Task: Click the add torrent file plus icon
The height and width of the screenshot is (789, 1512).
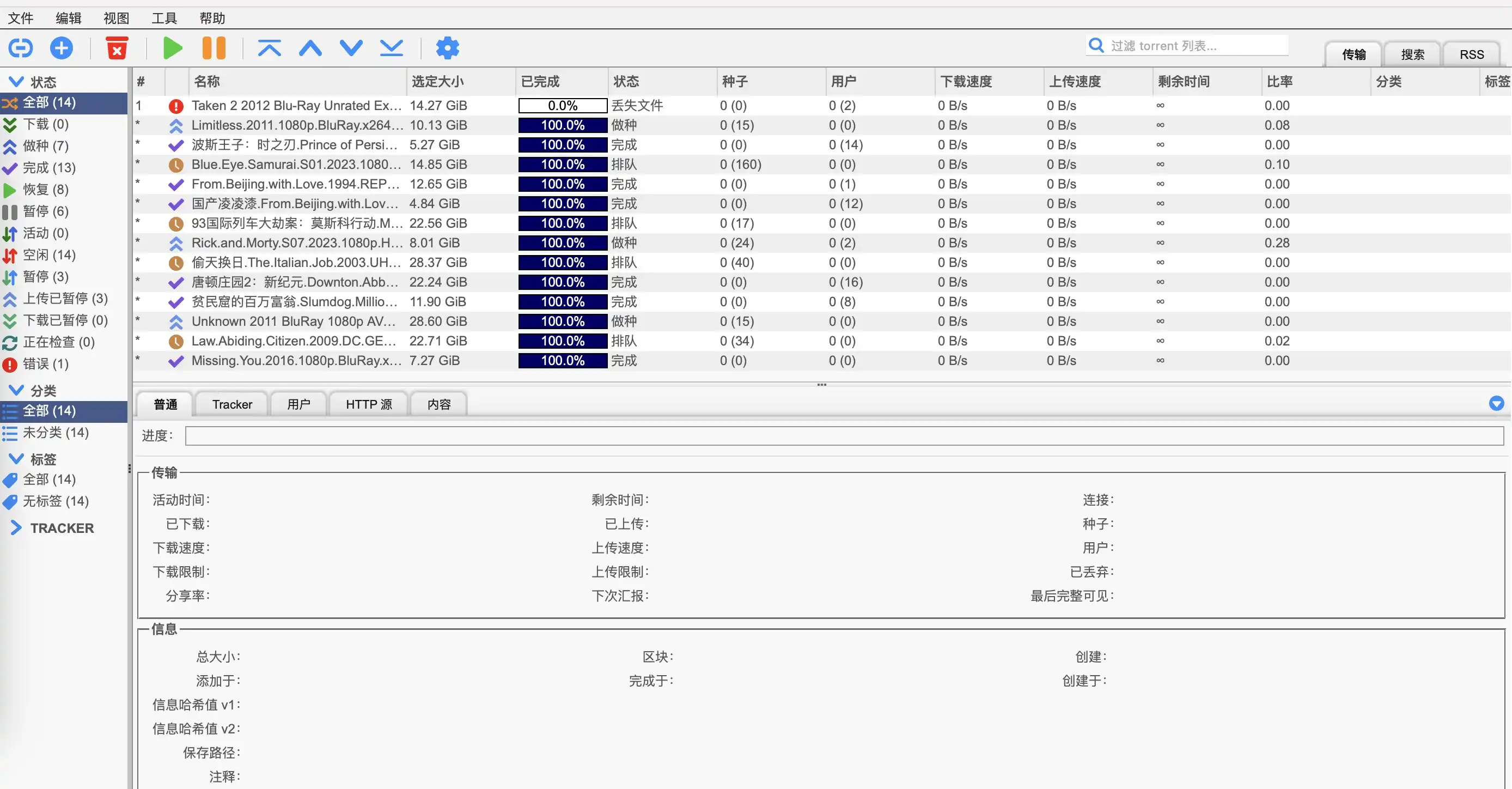Action: pyautogui.click(x=61, y=47)
